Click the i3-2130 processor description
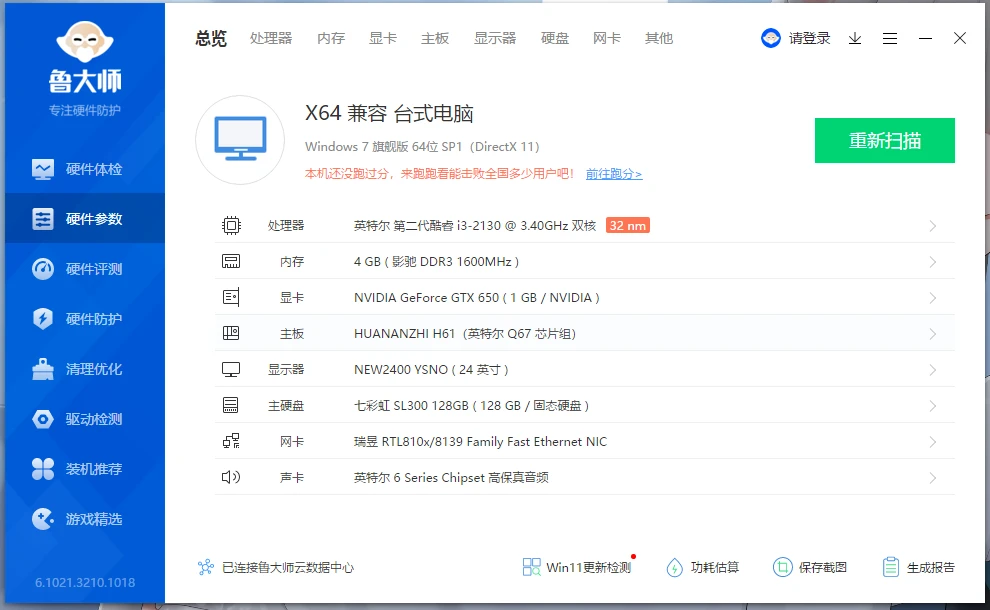Image resolution: width=990 pixels, height=610 pixels. click(x=475, y=225)
